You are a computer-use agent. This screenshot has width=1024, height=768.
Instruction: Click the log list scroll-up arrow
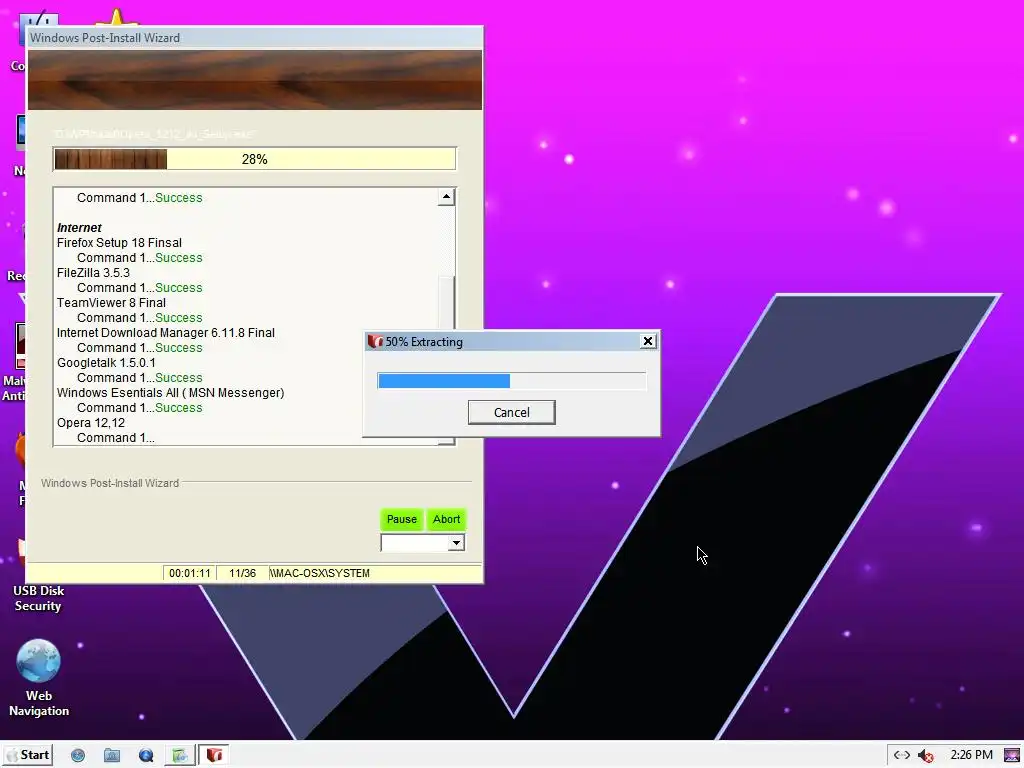pos(446,197)
